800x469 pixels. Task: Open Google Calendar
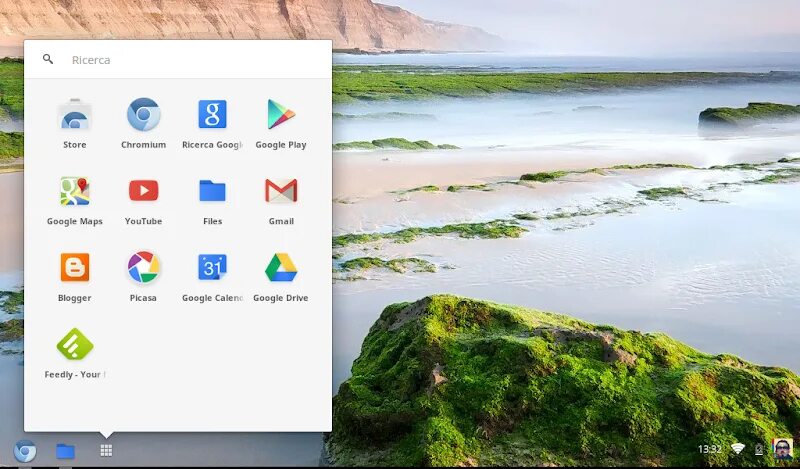(x=212, y=267)
